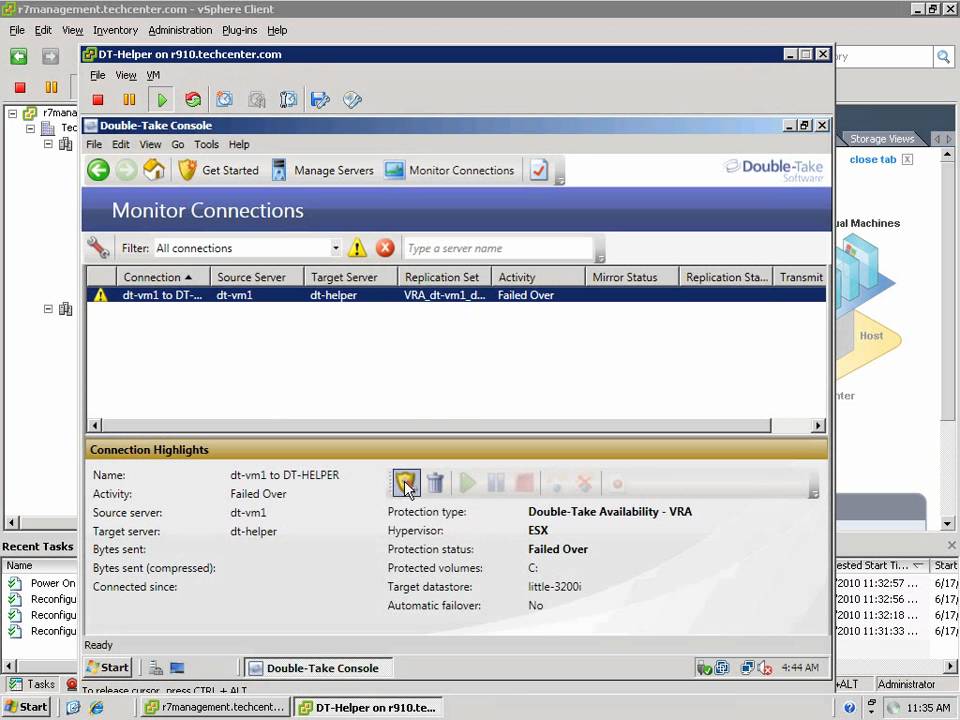Image resolution: width=960 pixels, height=720 pixels.
Task: Select the dt-vm1 to DT-HELPER connection row
Action: [x=456, y=295]
